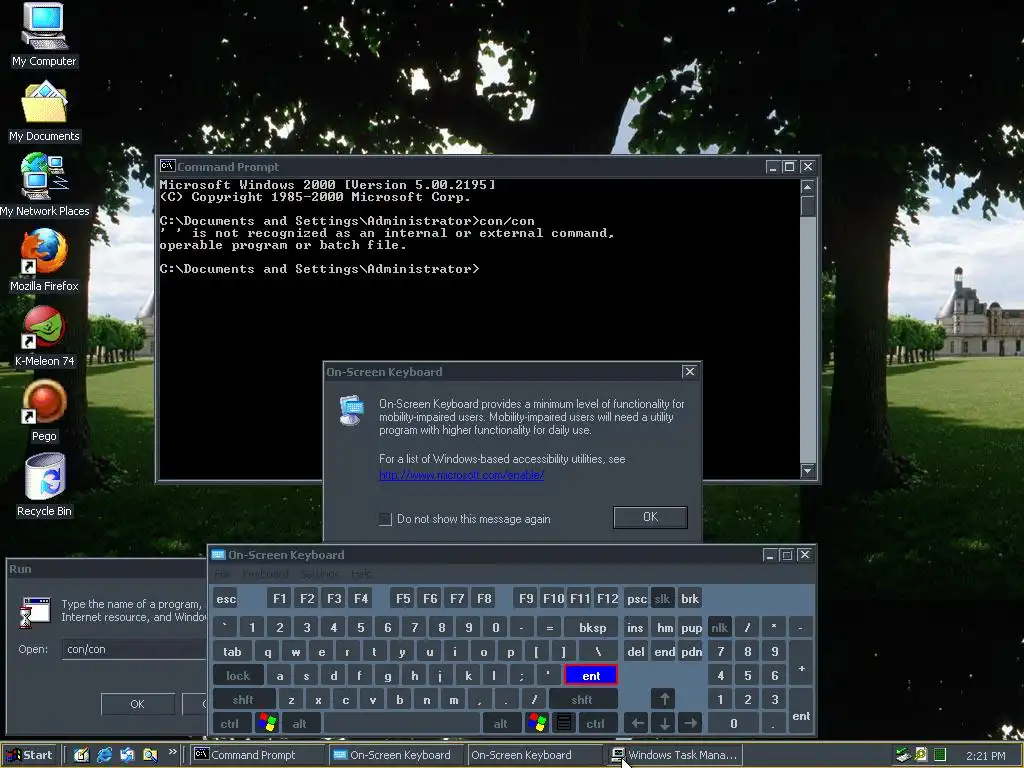1024x768 pixels.
Task: Click the F5 function key
Action: point(403,599)
